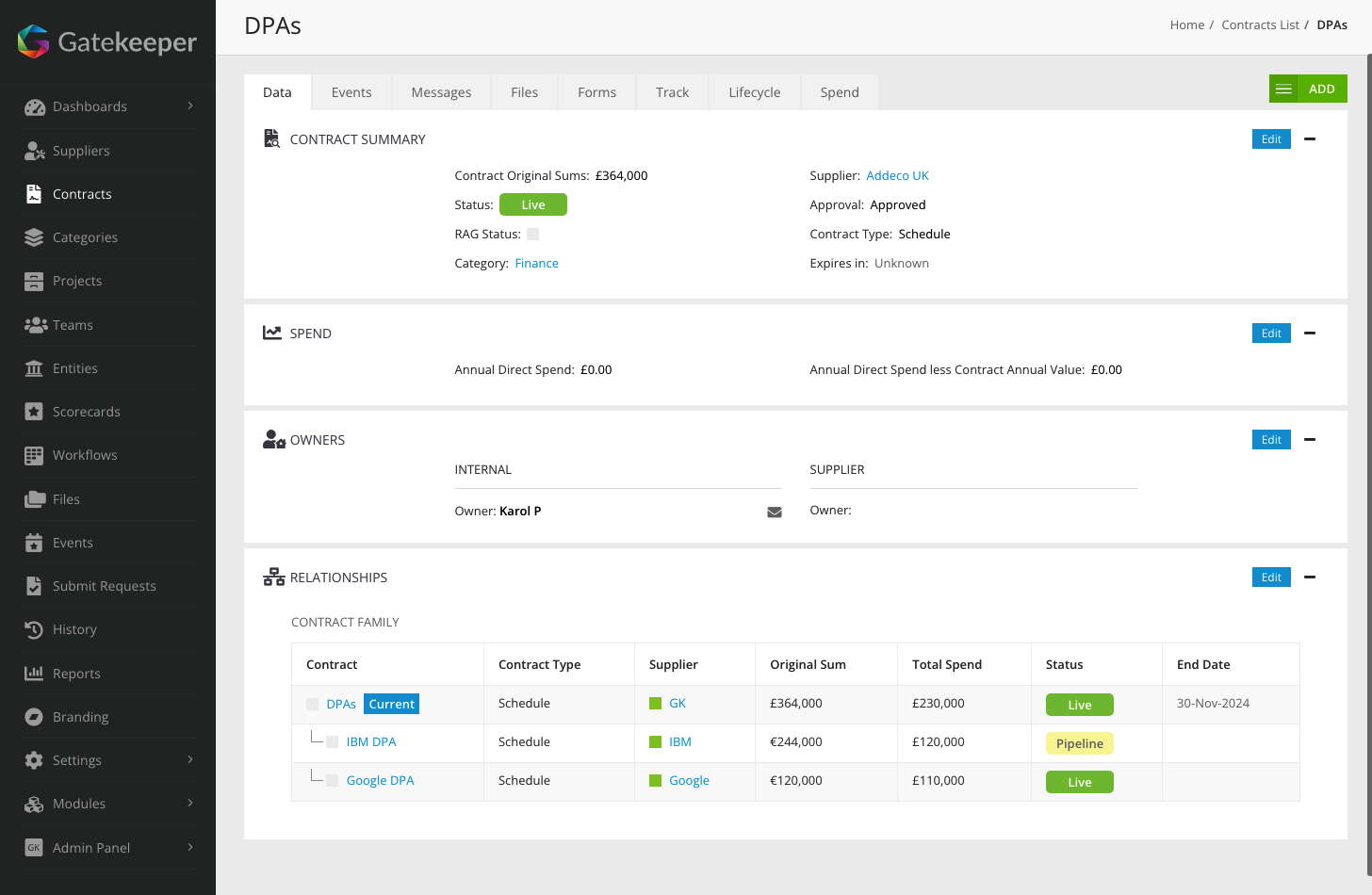
Task: Click the Reports chart icon
Action: pos(34,674)
